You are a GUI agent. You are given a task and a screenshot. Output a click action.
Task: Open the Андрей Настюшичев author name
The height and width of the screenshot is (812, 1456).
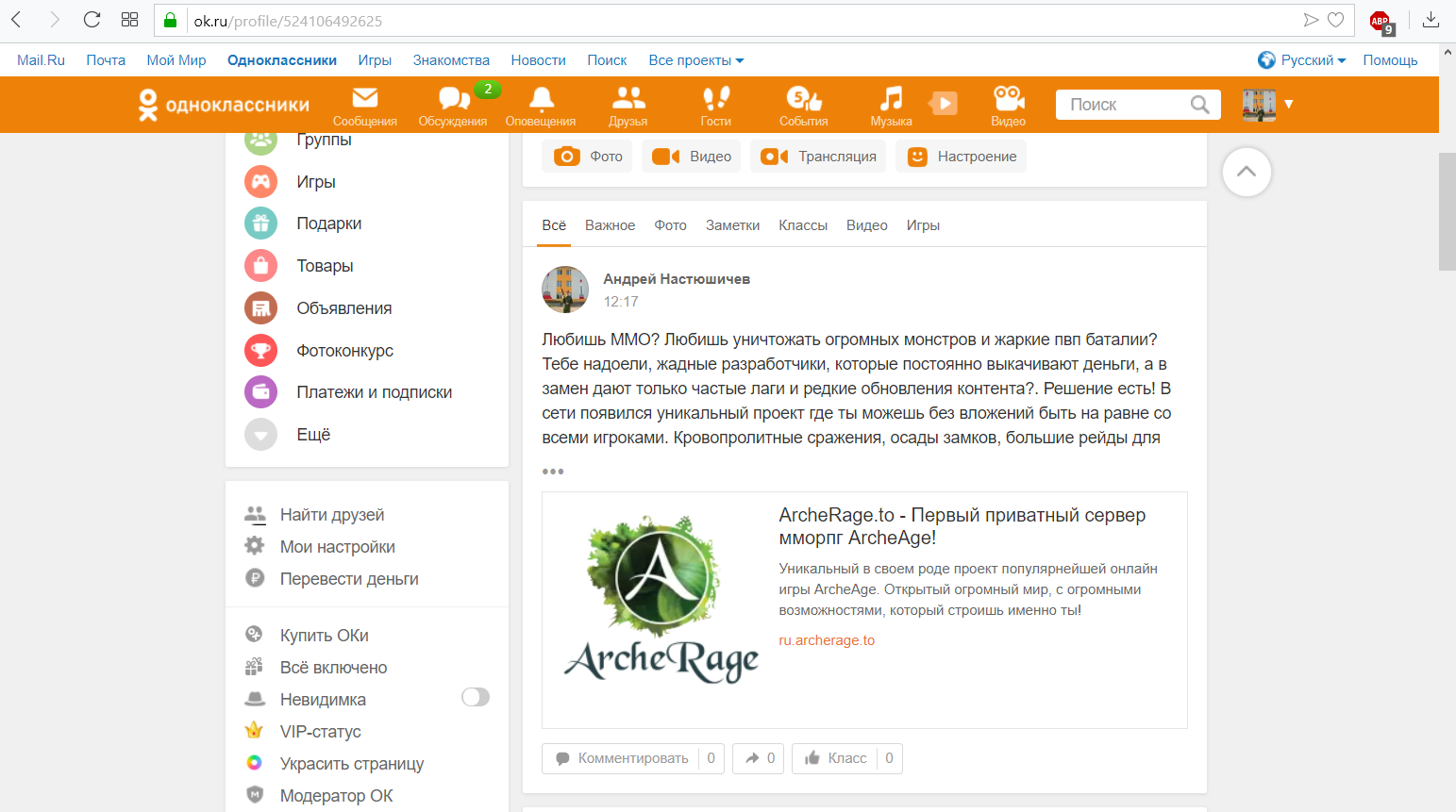coord(677,279)
